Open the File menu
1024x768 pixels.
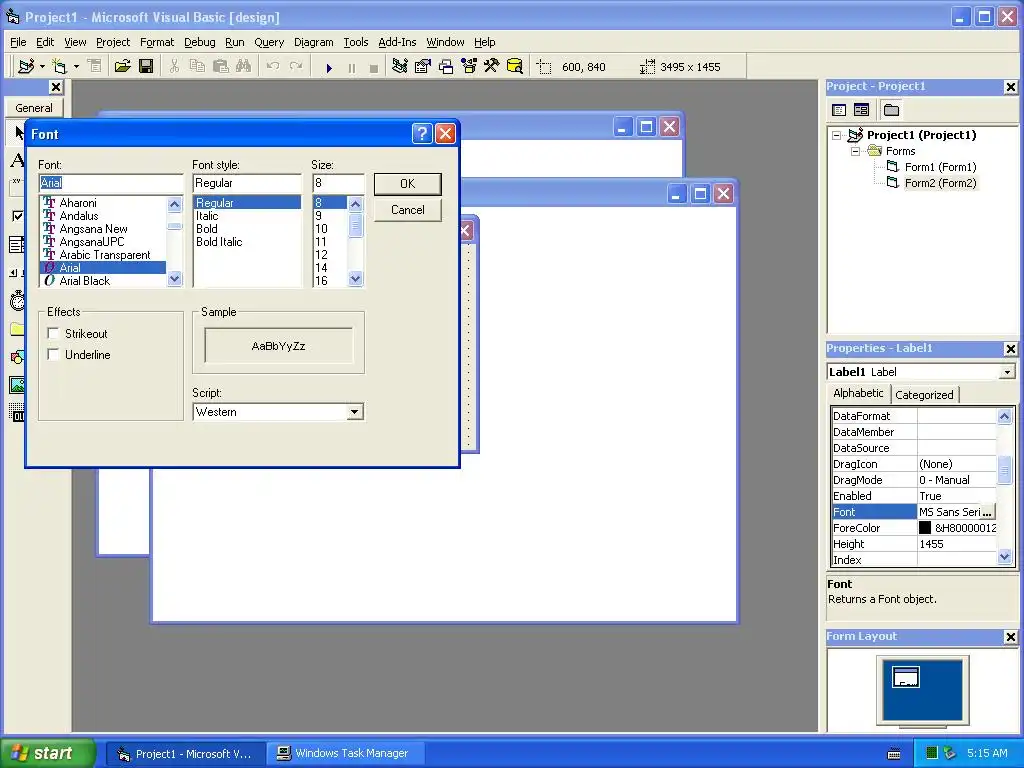click(x=18, y=42)
